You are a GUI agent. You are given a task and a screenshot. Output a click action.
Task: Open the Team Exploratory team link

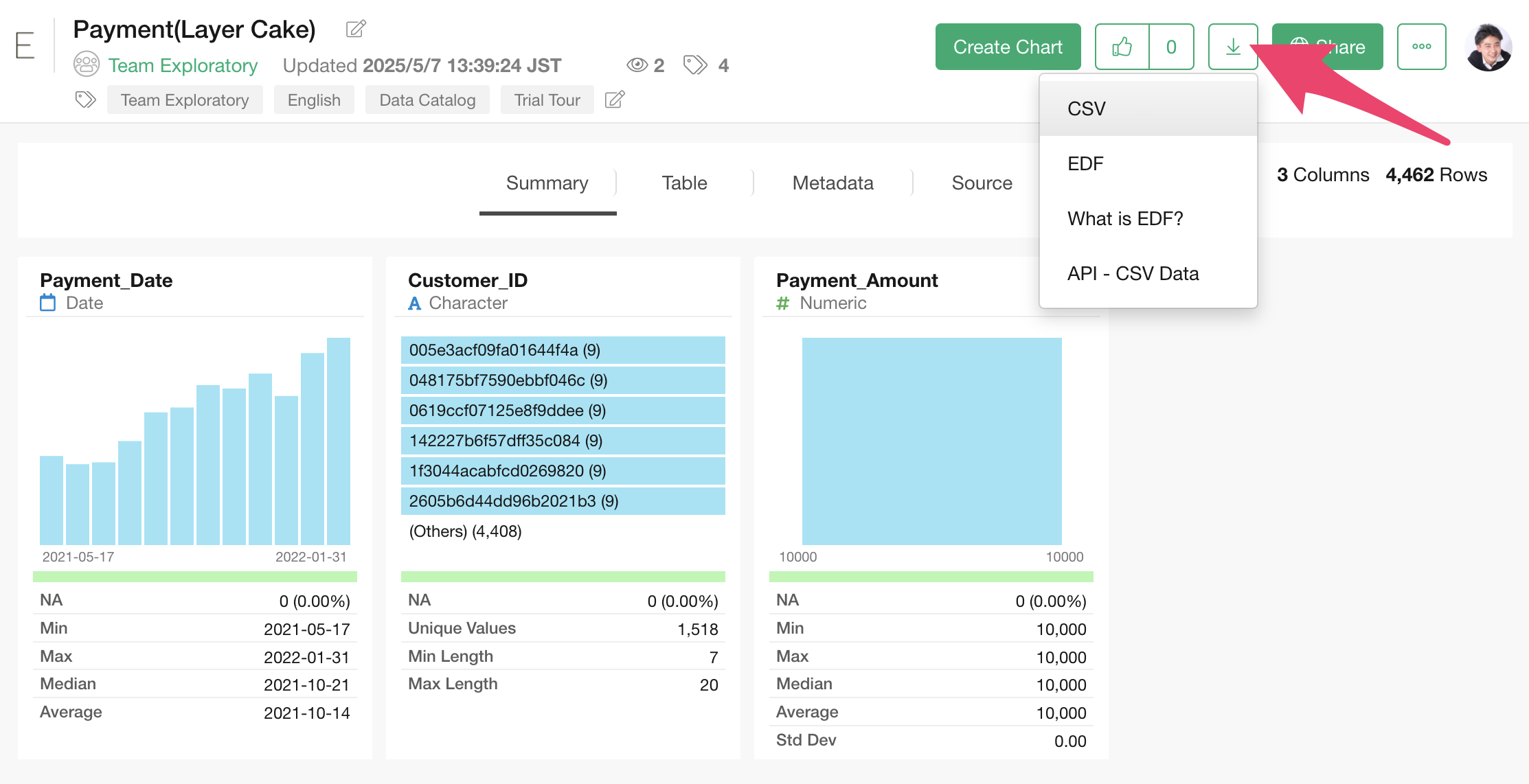coord(183,65)
